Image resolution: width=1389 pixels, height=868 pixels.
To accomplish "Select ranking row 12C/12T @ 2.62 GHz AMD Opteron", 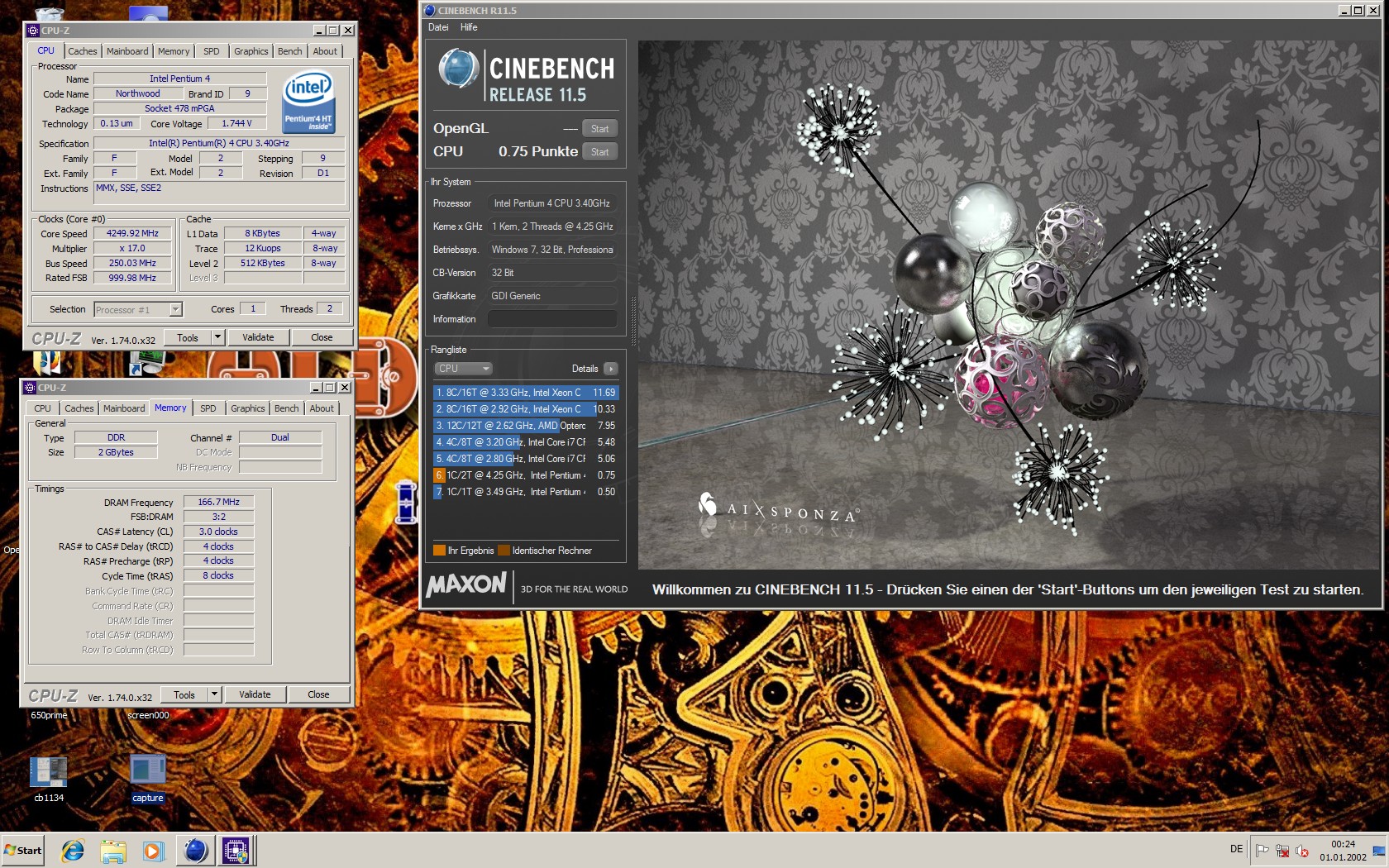I will [x=526, y=426].
